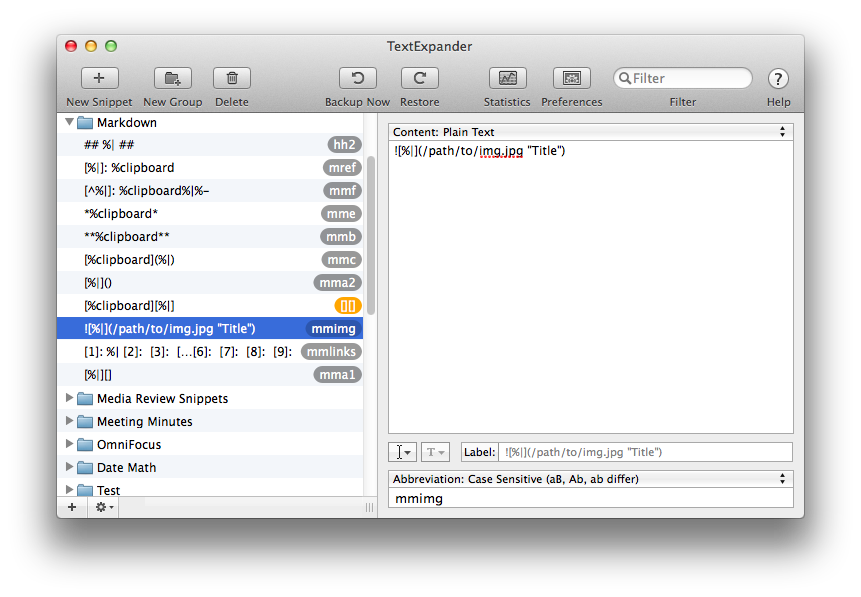Click the OmniFocus folder icon

pyautogui.click(x=85, y=445)
